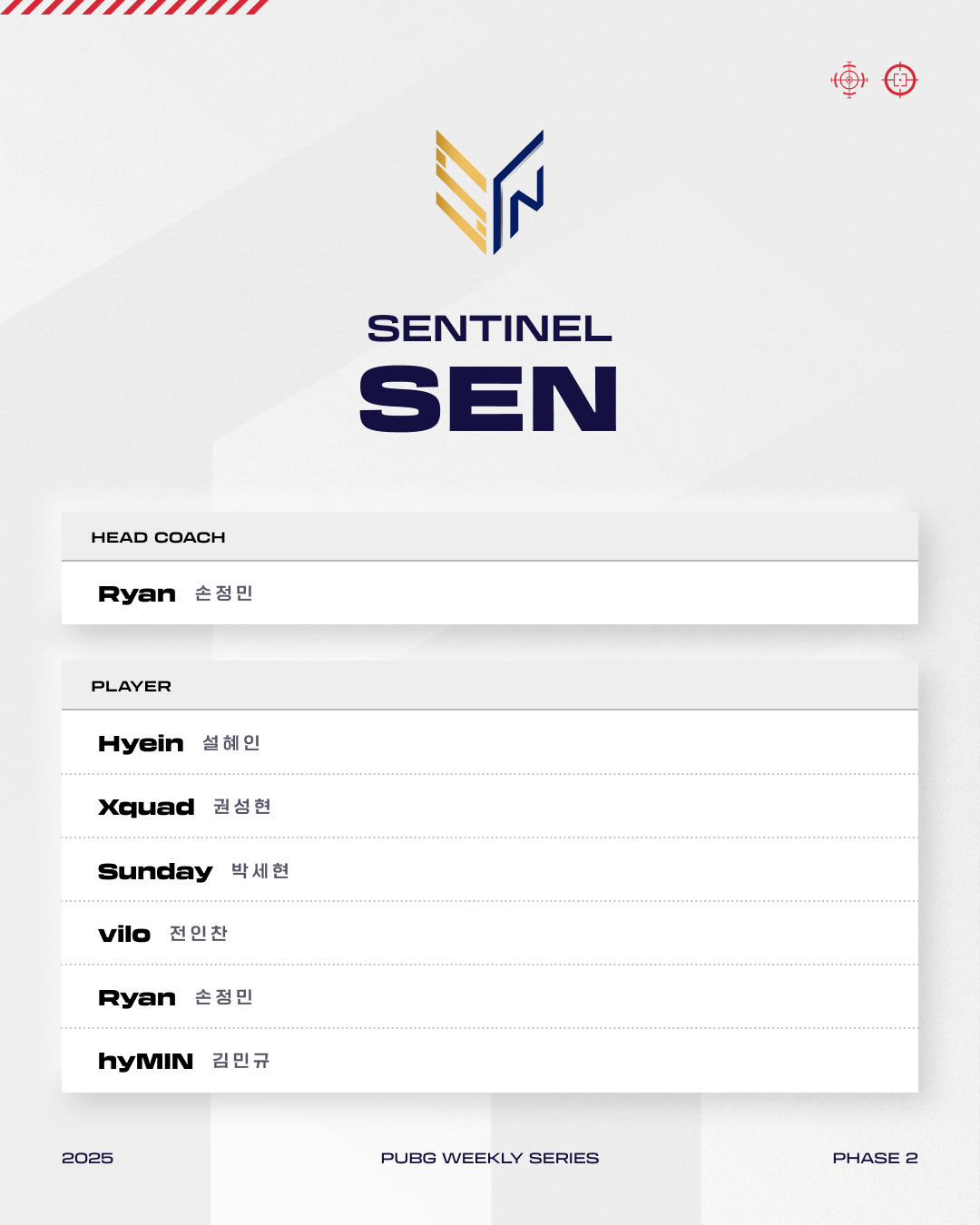Click the SENTINEL team name heading
This screenshot has width=980, height=1225.
tap(490, 328)
